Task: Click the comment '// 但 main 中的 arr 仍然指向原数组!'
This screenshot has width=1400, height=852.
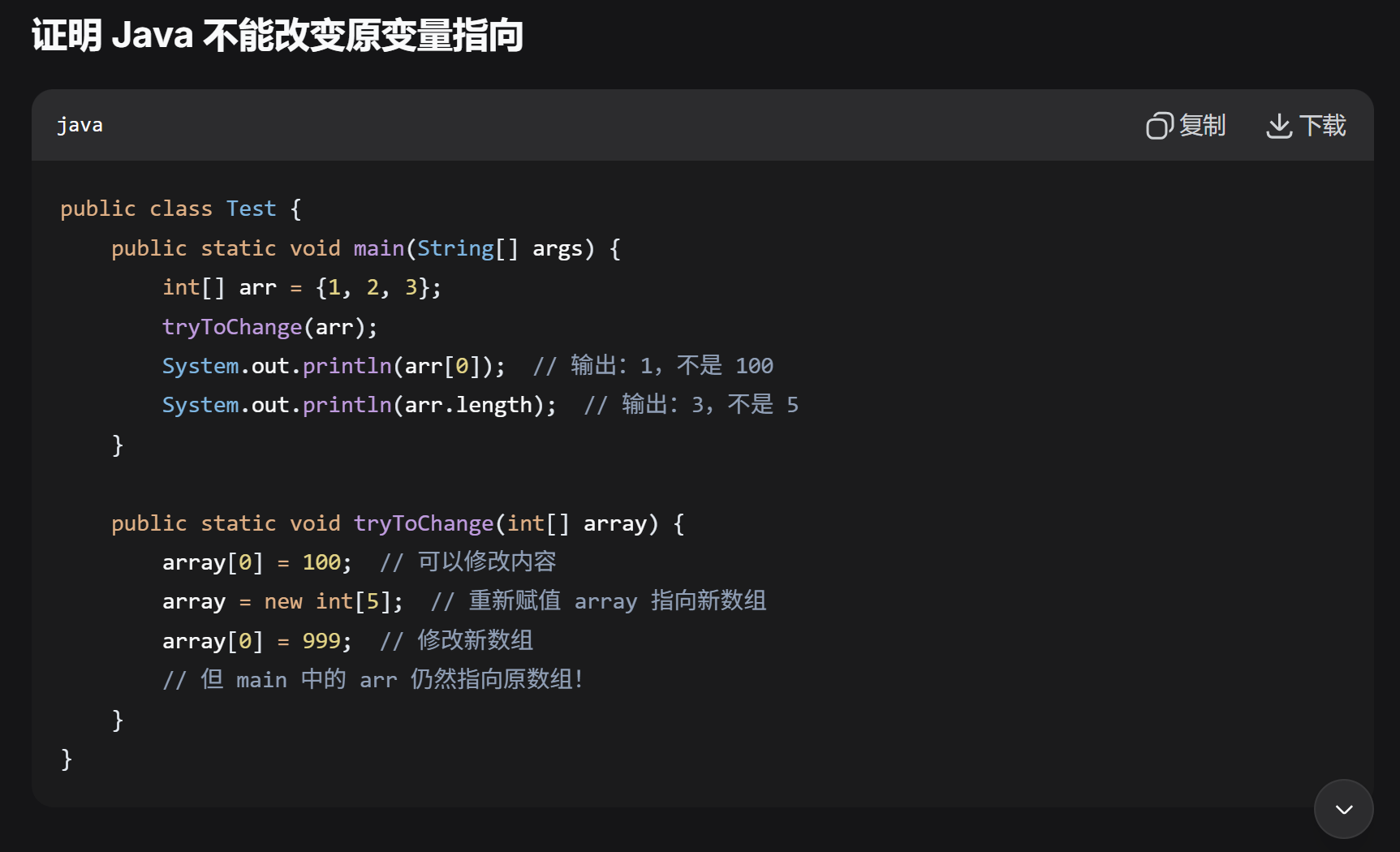Action: [x=373, y=680]
